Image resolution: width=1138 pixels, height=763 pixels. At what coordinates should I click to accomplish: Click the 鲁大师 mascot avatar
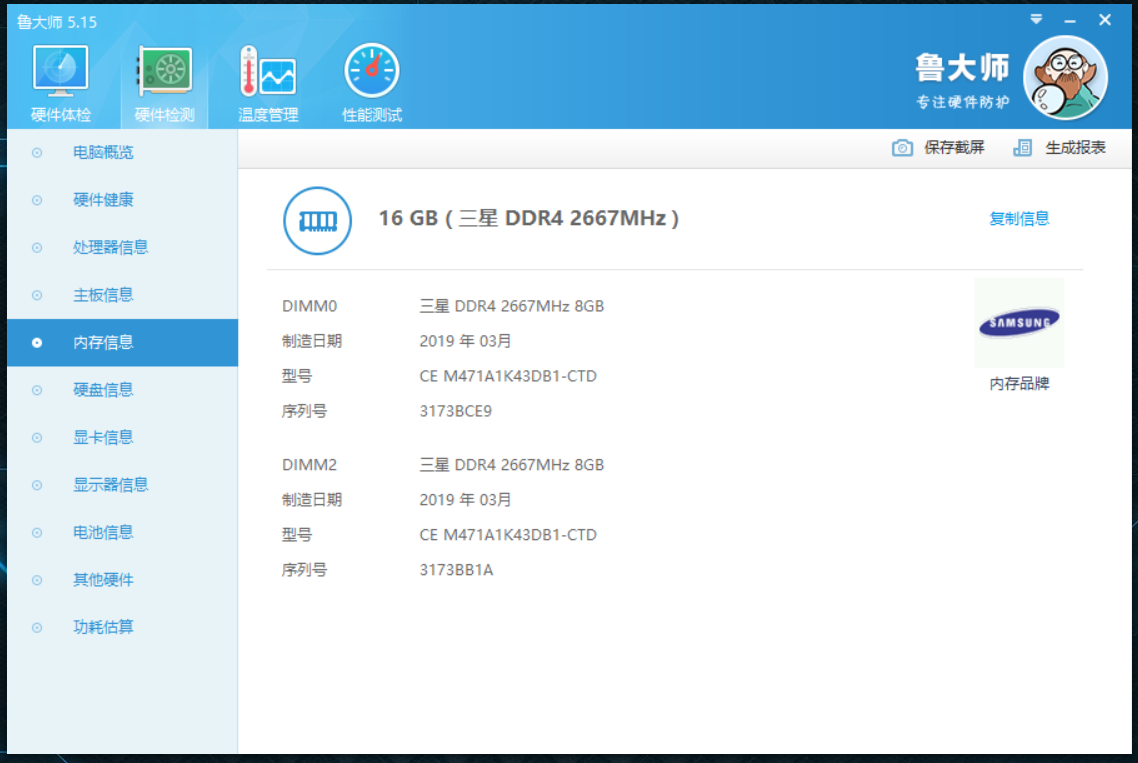[x=1065, y=78]
